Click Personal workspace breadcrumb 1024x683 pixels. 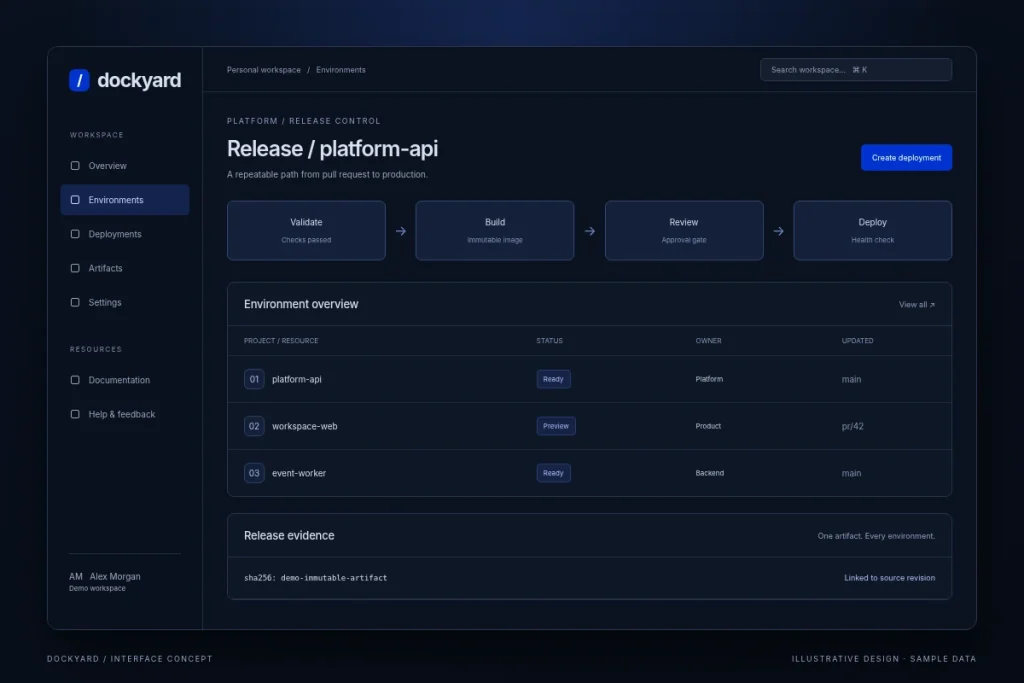pos(264,70)
